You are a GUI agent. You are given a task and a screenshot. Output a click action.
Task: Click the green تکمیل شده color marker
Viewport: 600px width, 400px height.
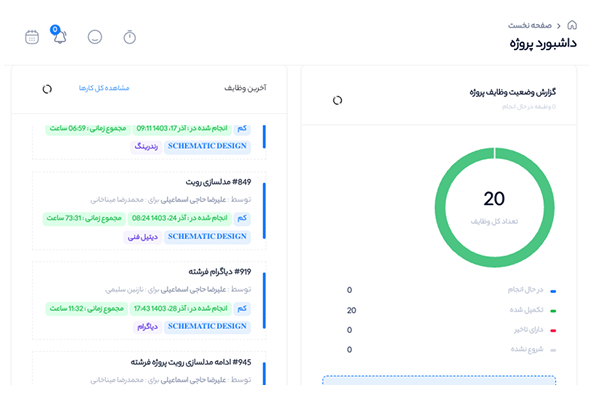point(553,311)
